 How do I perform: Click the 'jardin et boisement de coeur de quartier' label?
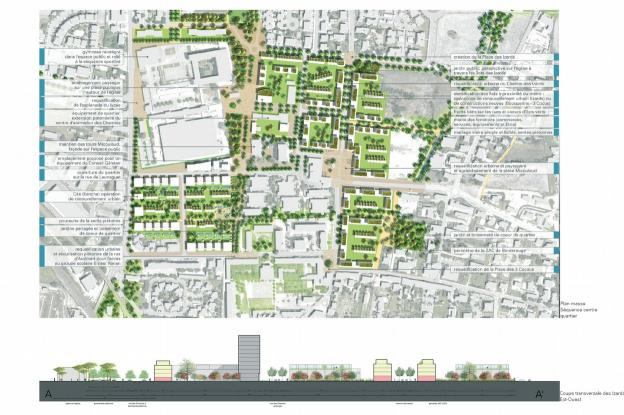click(494, 235)
